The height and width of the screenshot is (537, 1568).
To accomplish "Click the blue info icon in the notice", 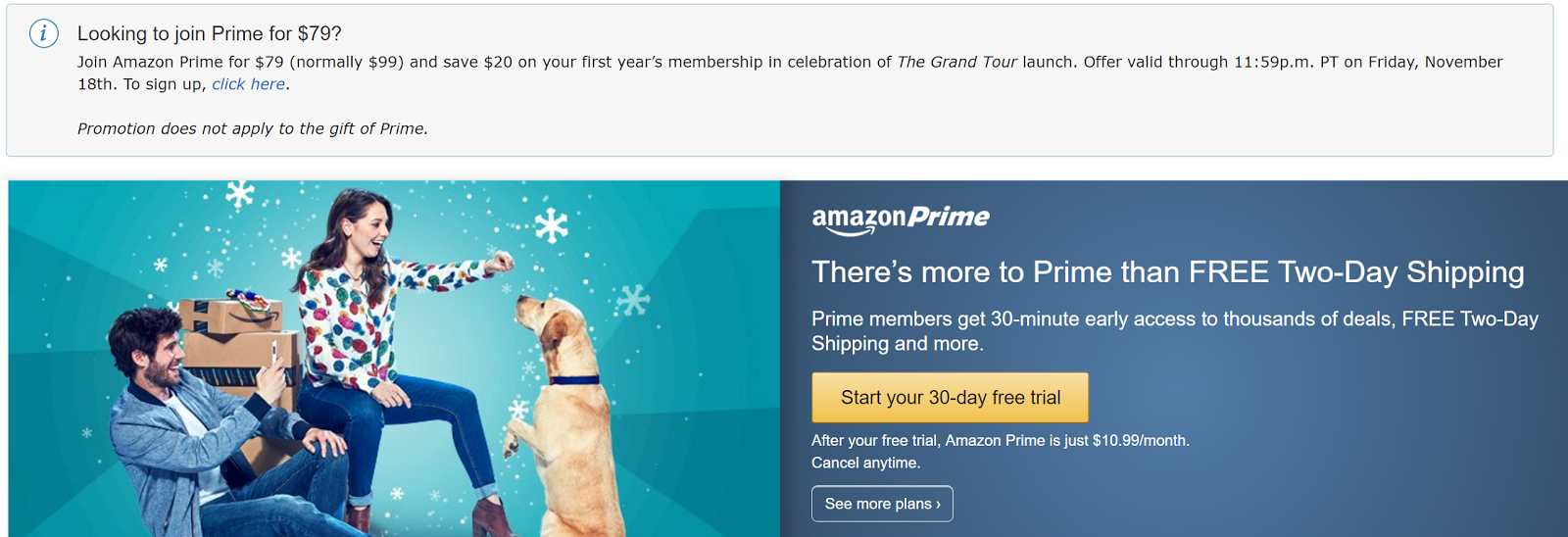I will tap(43, 33).
